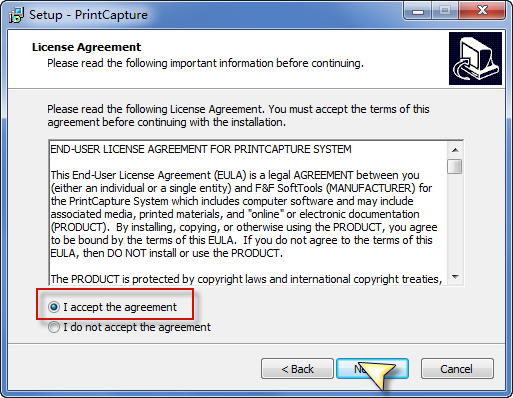This screenshot has width=513, height=398.
Task: Continue installation with the Next button
Action: click(x=372, y=369)
